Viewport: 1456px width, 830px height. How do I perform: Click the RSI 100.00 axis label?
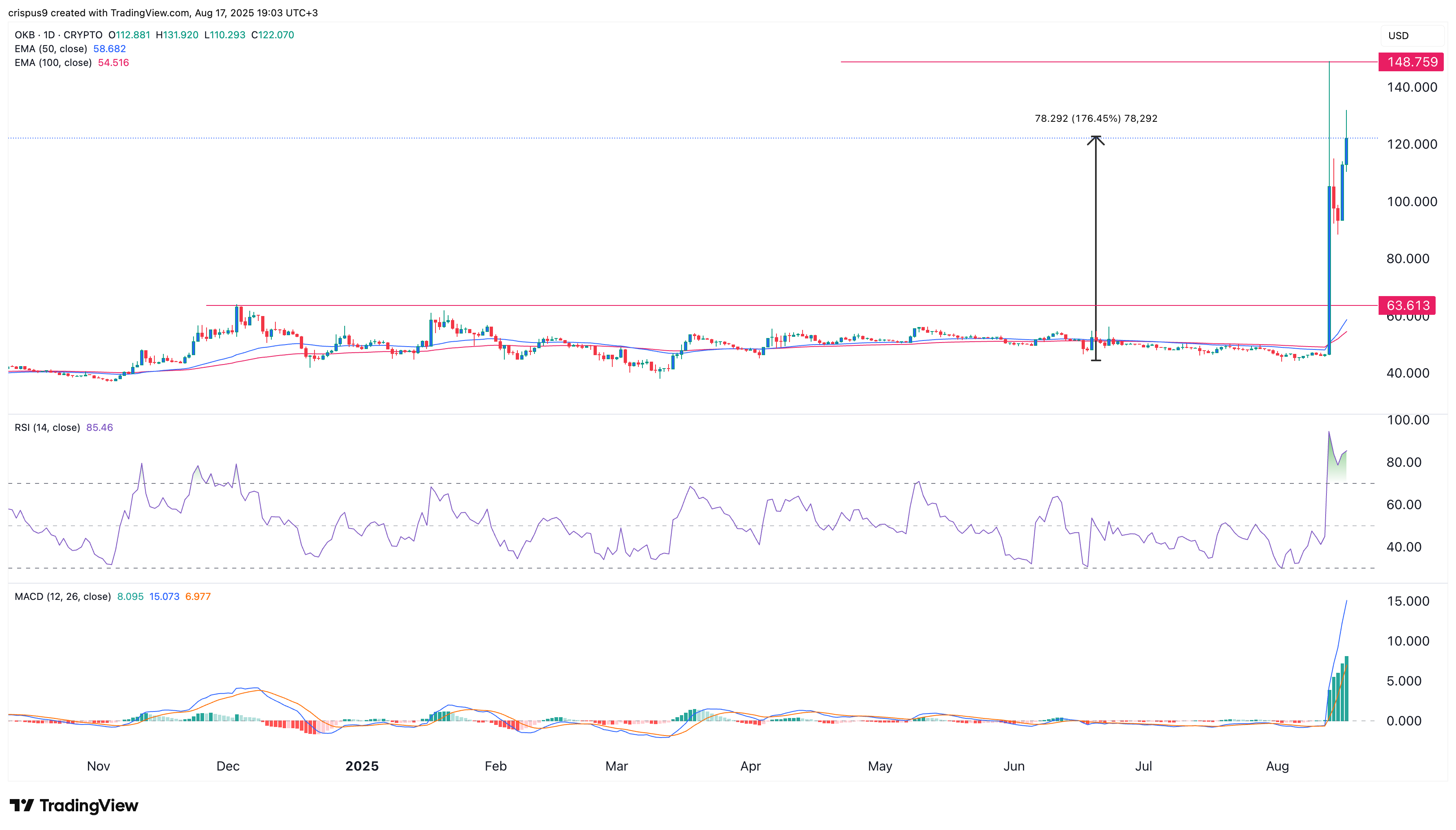coord(1408,420)
